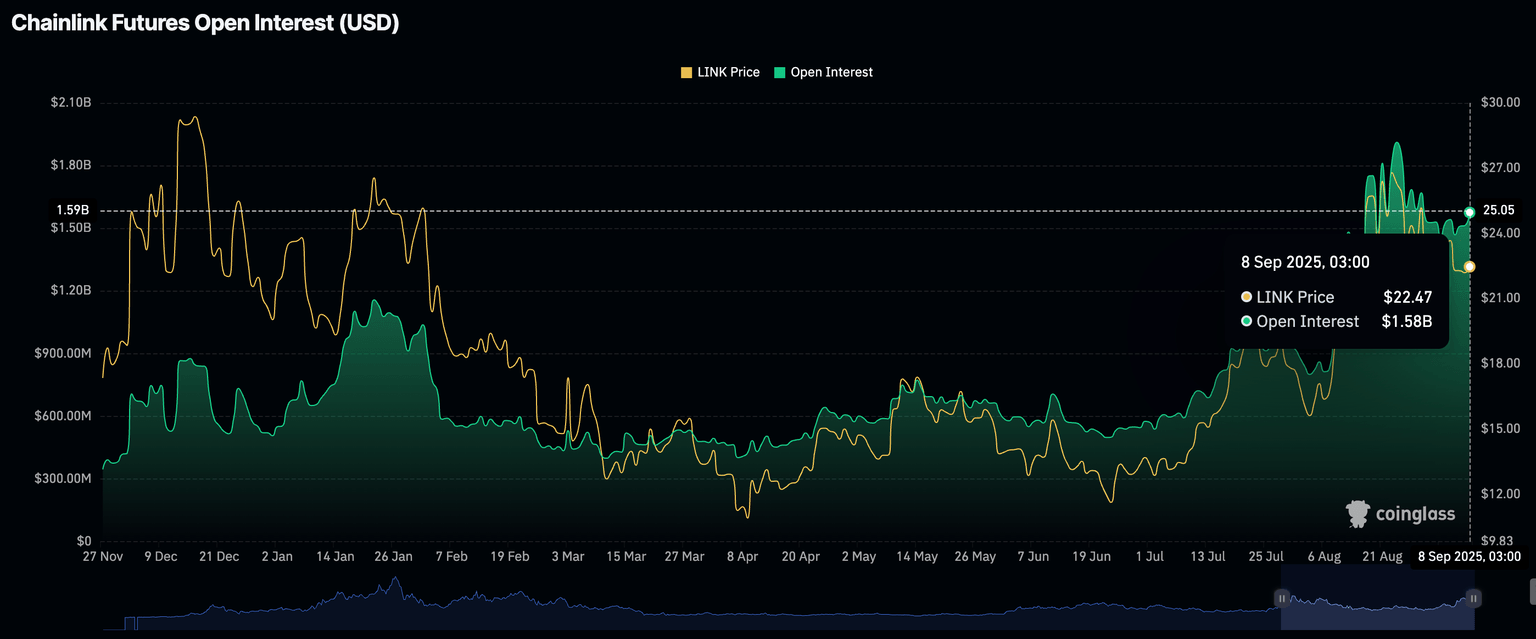Viewport: 1536px width, 639px height.
Task: Click the yellow dot beside LINK Price in tooltip
Action: coord(1246,297)
